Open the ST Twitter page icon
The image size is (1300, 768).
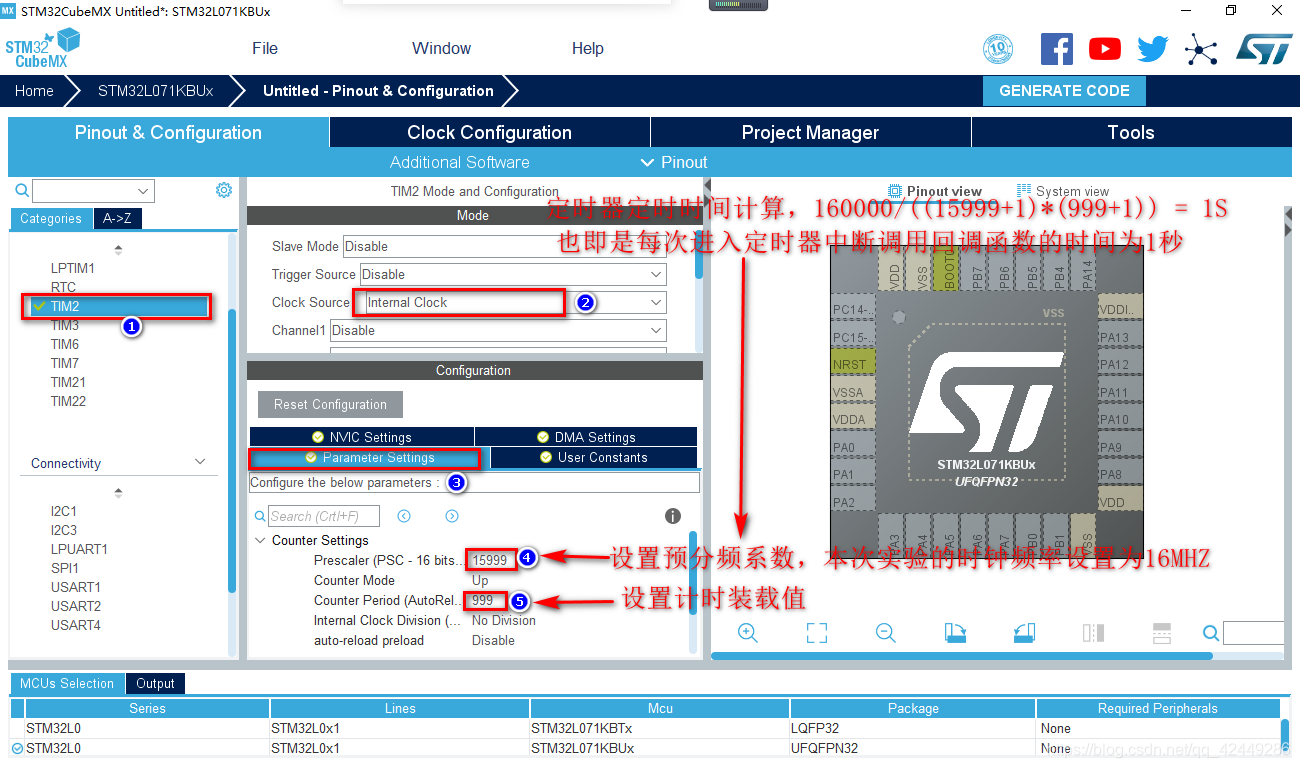coord(1152,48)
